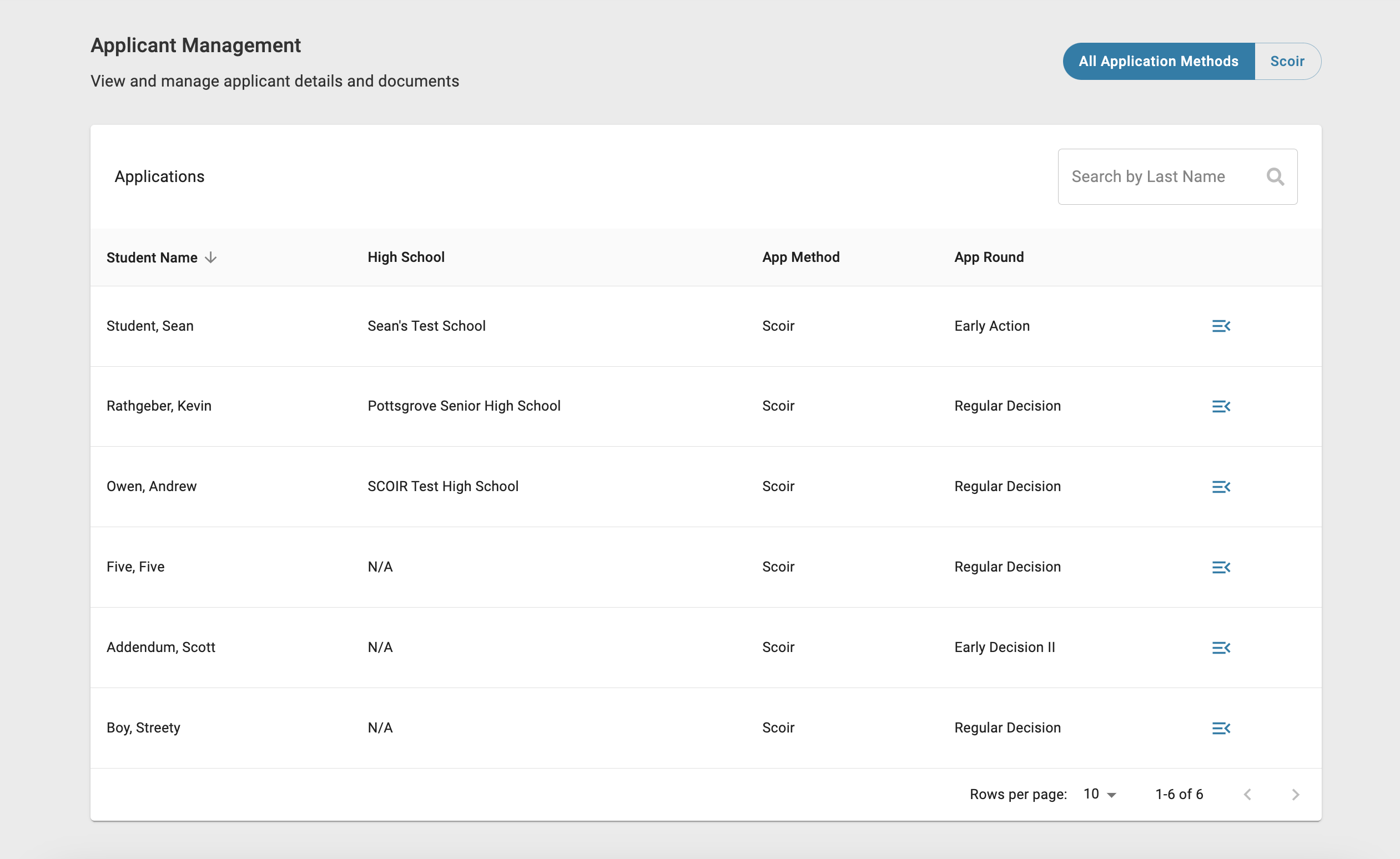
Task: Open Rows per page dropdown
Action: point(1100,794)
